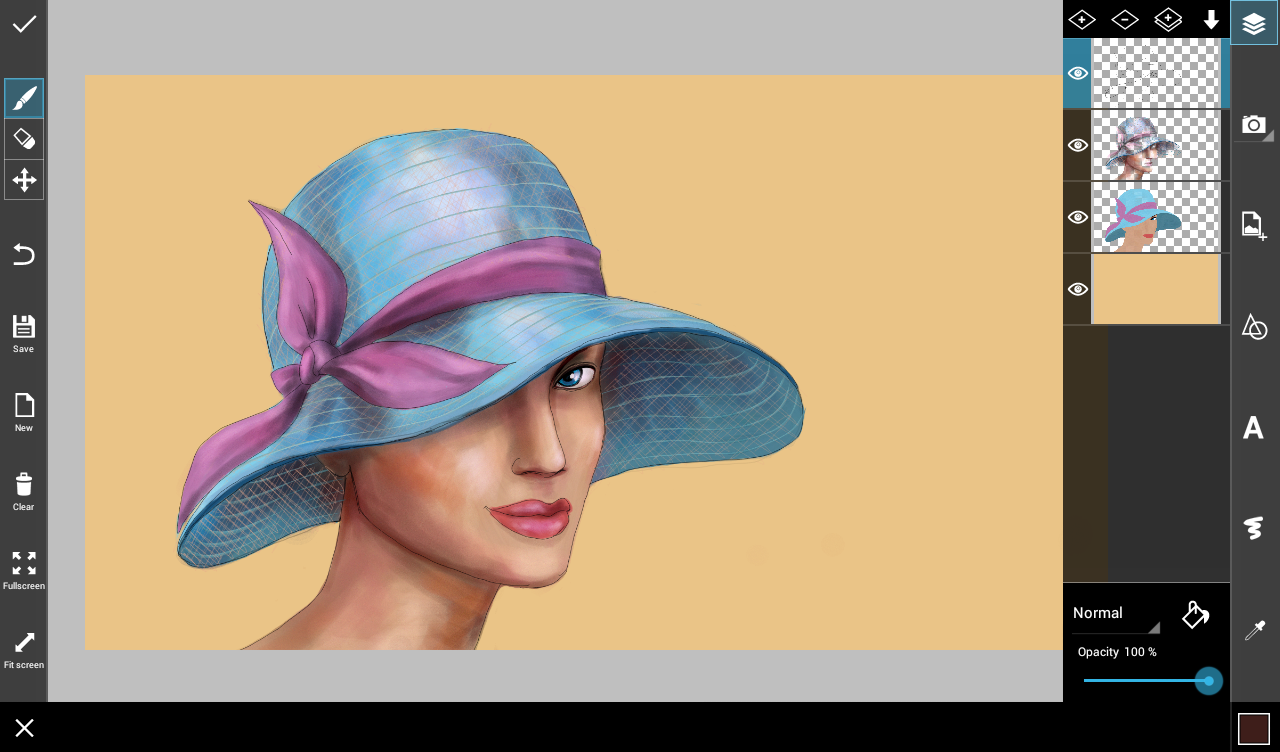The width and height of the screenshot is (1280, 752).
Task: Hide the tan background layer
Action: [1077, 289]
